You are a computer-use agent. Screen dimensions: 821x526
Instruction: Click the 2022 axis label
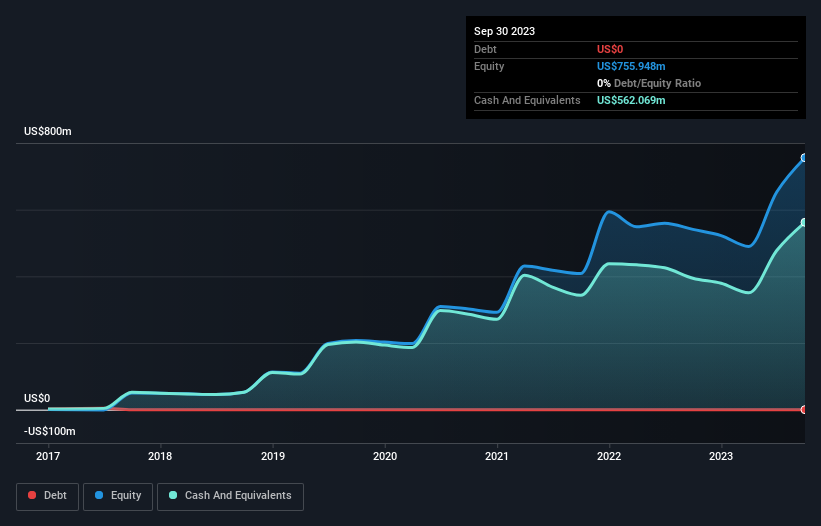[609, 456]
